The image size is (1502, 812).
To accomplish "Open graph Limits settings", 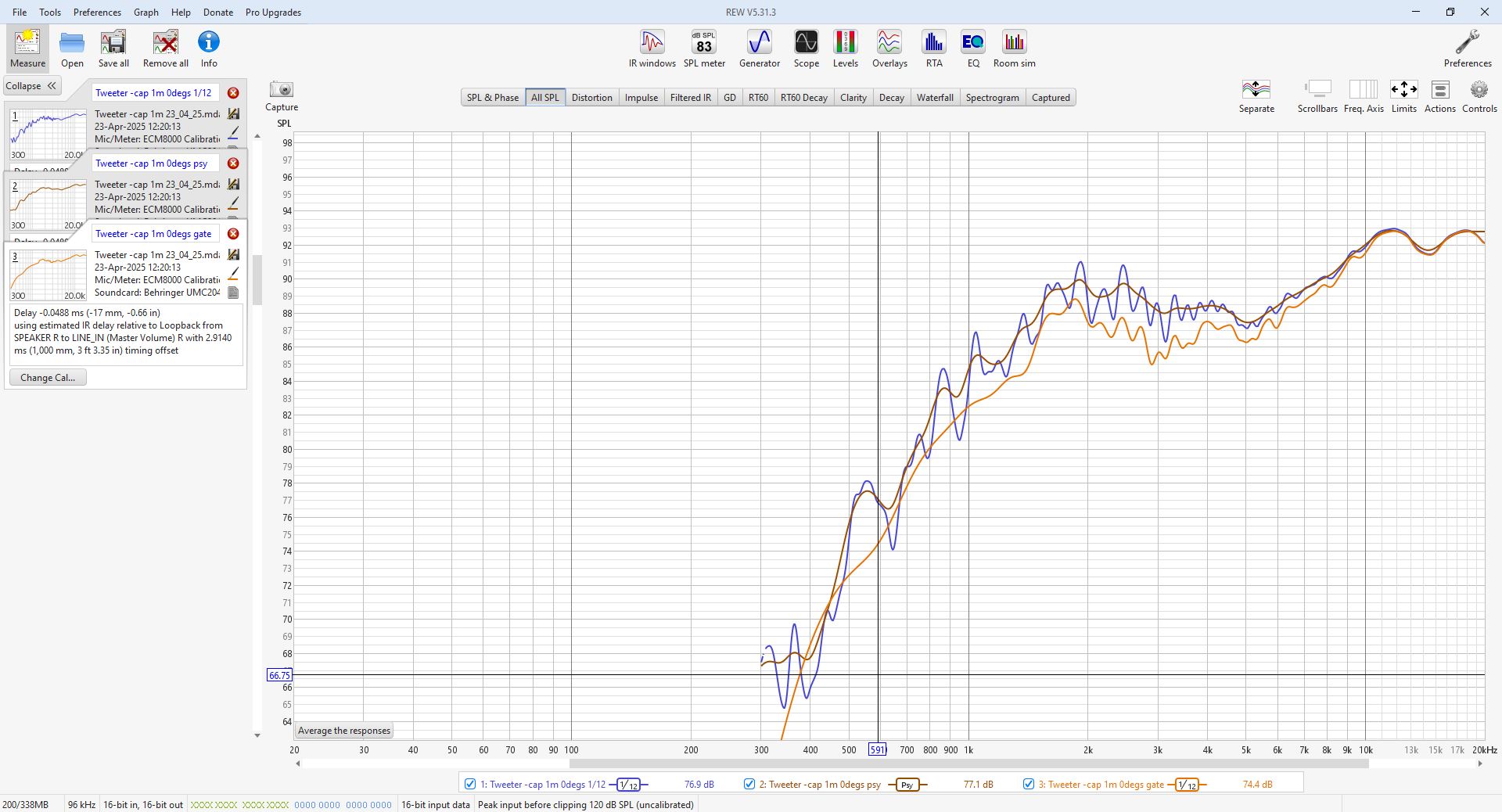I will 1403,96.
